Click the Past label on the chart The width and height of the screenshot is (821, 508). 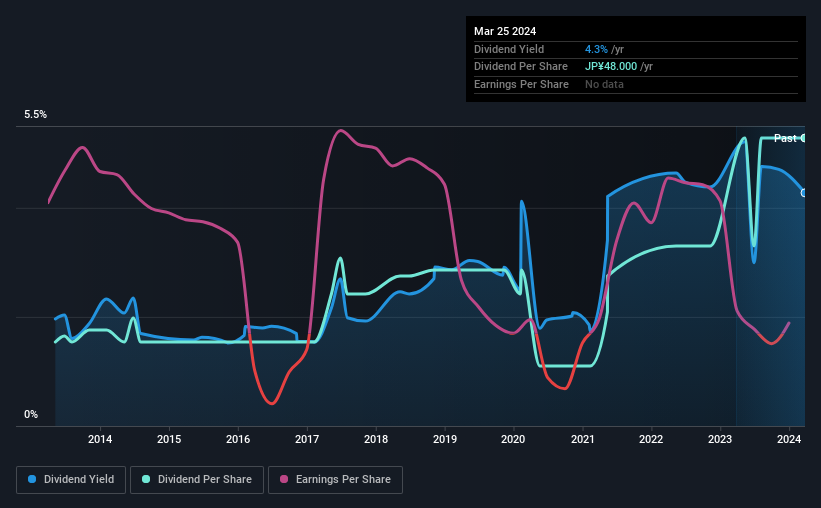(x=785, y=138)
